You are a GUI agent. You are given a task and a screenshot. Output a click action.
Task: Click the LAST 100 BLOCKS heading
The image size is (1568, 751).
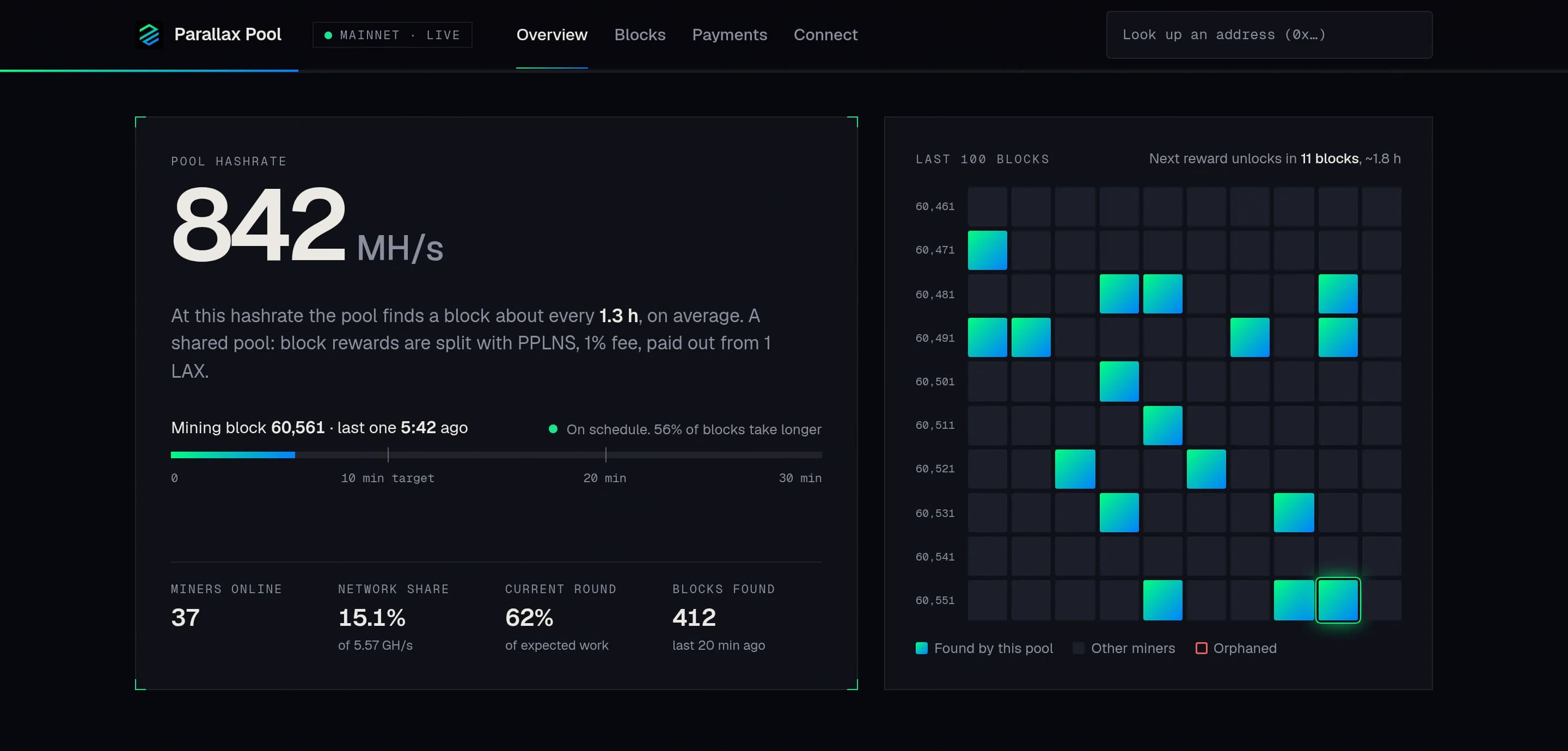[982, 159]
